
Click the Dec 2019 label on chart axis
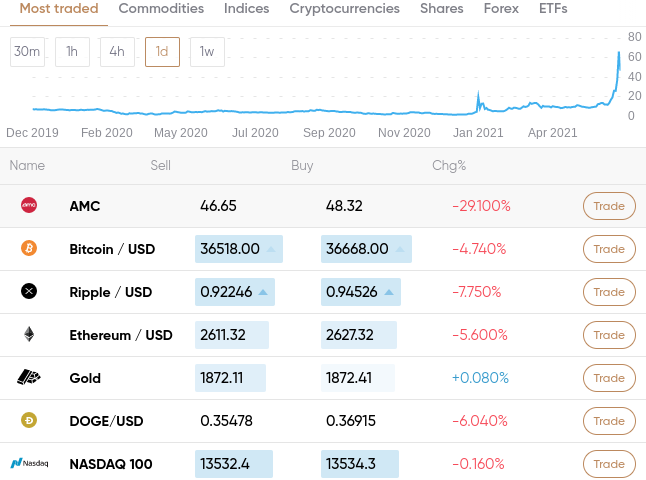(33, 133)
